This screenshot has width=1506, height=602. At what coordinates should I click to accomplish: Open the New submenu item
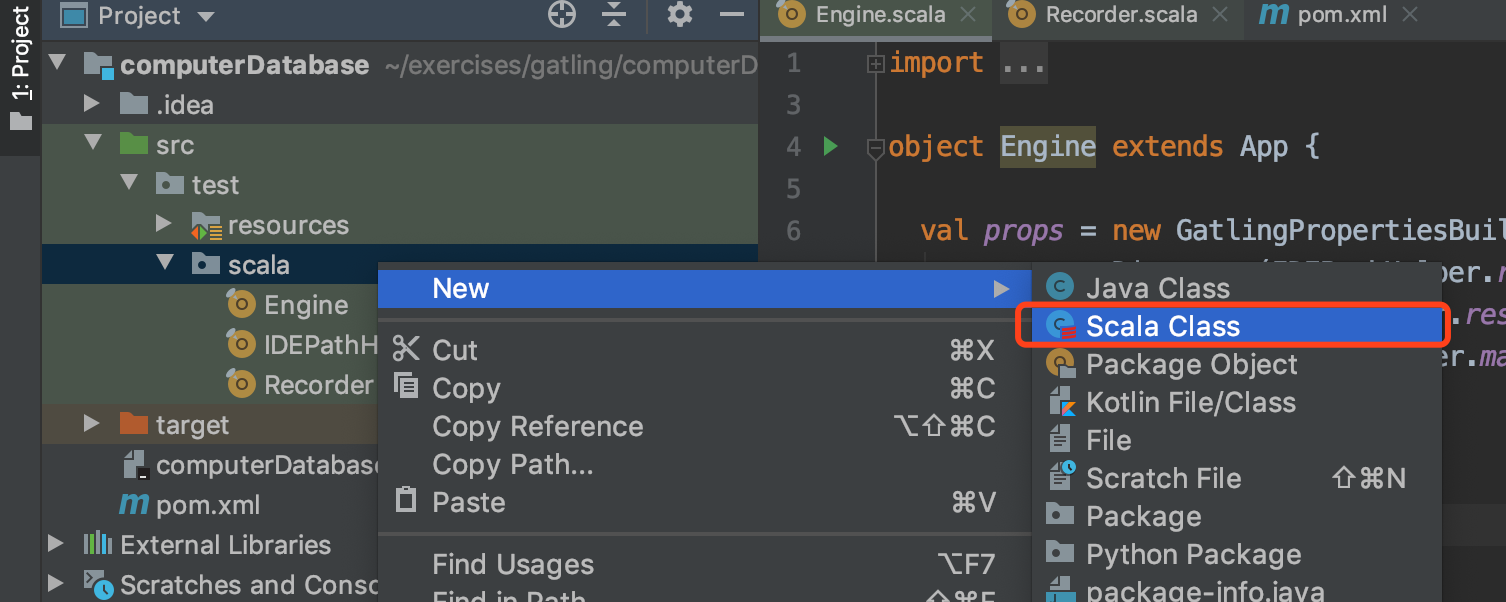click(704, 288)
